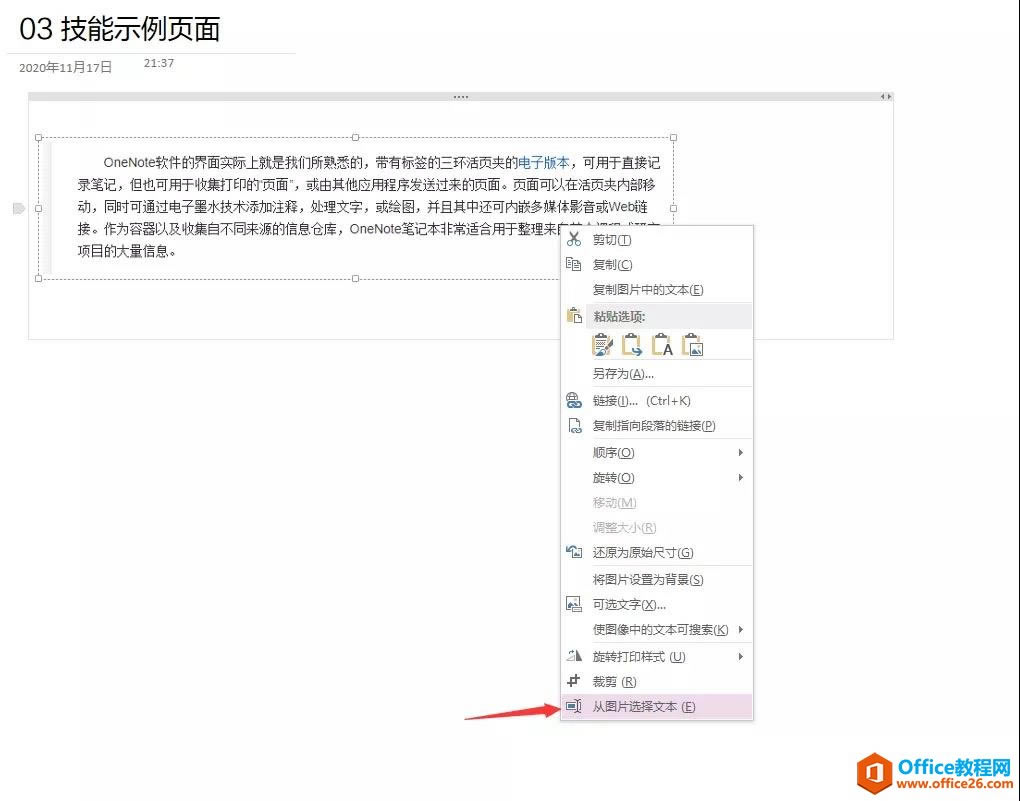Open the 旋转打印样式(U) submenu
The image size is (1020, 801).
coord(740,656)
